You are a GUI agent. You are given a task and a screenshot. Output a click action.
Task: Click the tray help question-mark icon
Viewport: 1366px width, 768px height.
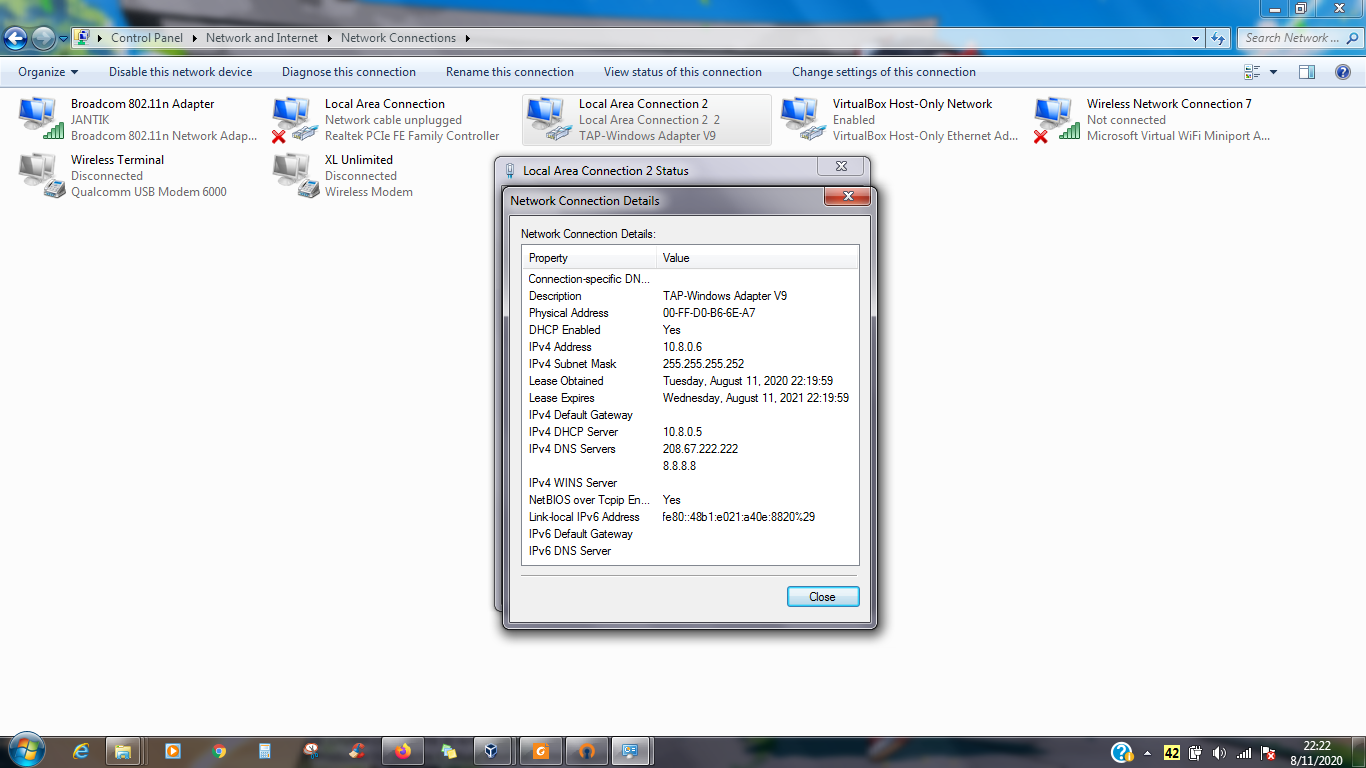pyautogui.click(x=1122, y=752)
